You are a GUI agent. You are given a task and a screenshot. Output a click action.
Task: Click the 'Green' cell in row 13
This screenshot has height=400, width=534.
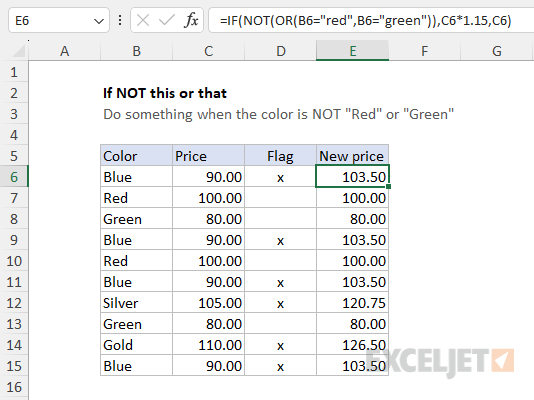pos(137,324)
